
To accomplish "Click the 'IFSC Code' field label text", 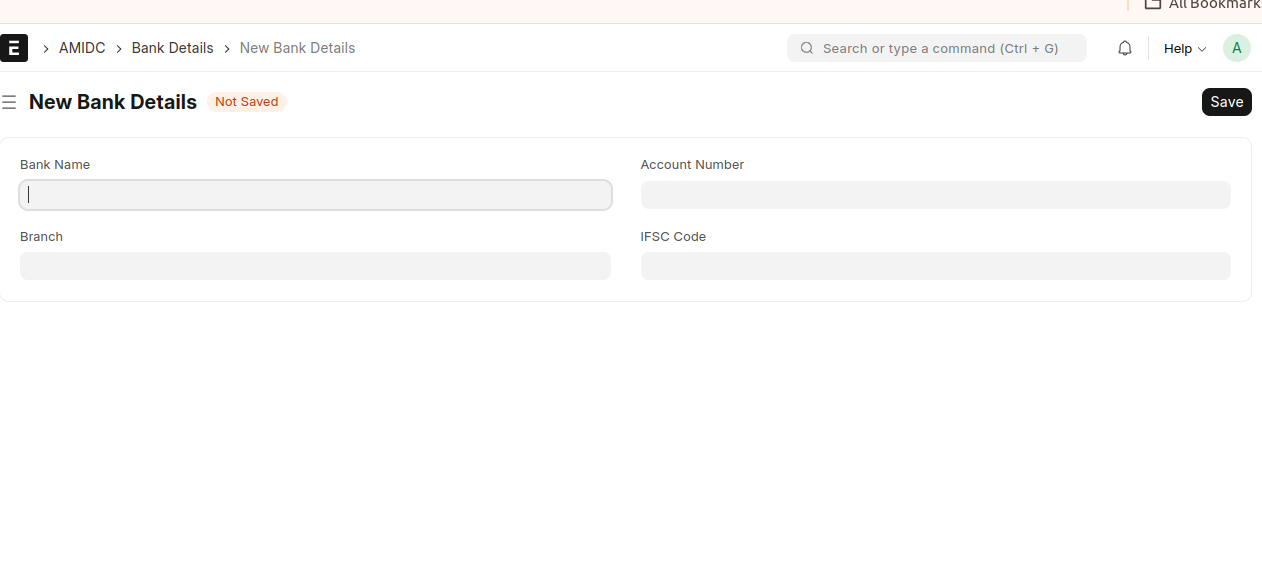I will tap(673, 237).
